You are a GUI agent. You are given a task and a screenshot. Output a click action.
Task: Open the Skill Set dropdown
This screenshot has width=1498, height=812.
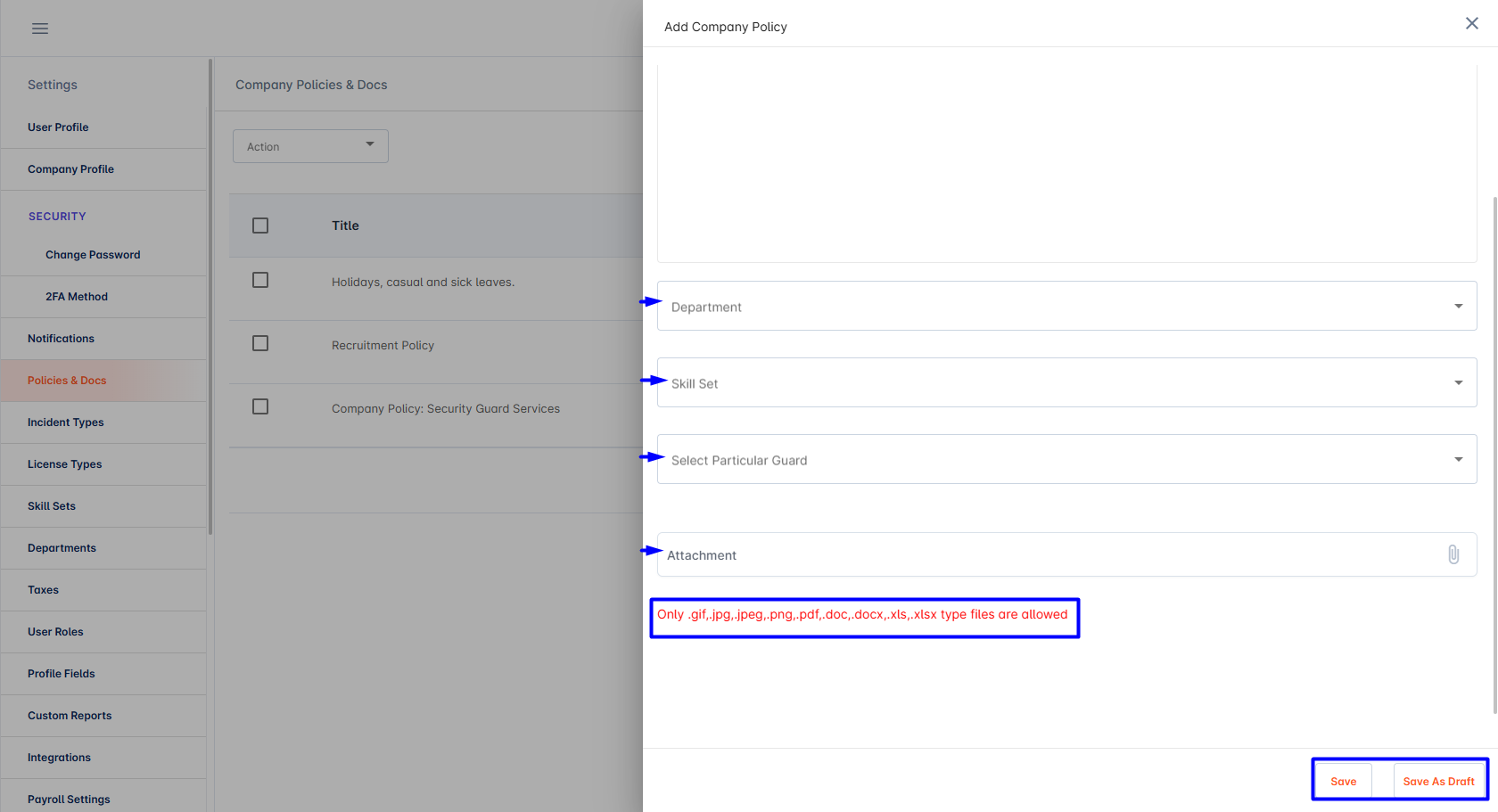tap(1067, 382)
